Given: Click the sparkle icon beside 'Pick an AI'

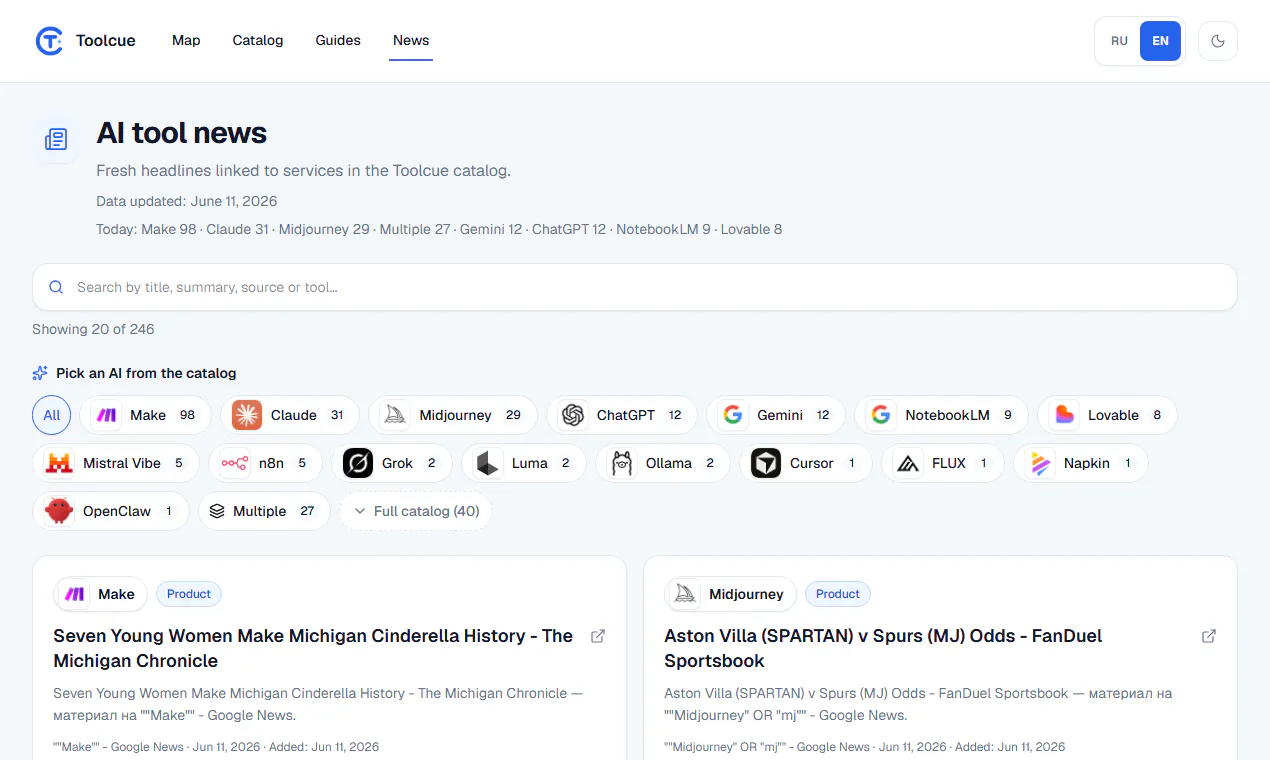Looking at the screenshot, I should click(x=40, y=373).
